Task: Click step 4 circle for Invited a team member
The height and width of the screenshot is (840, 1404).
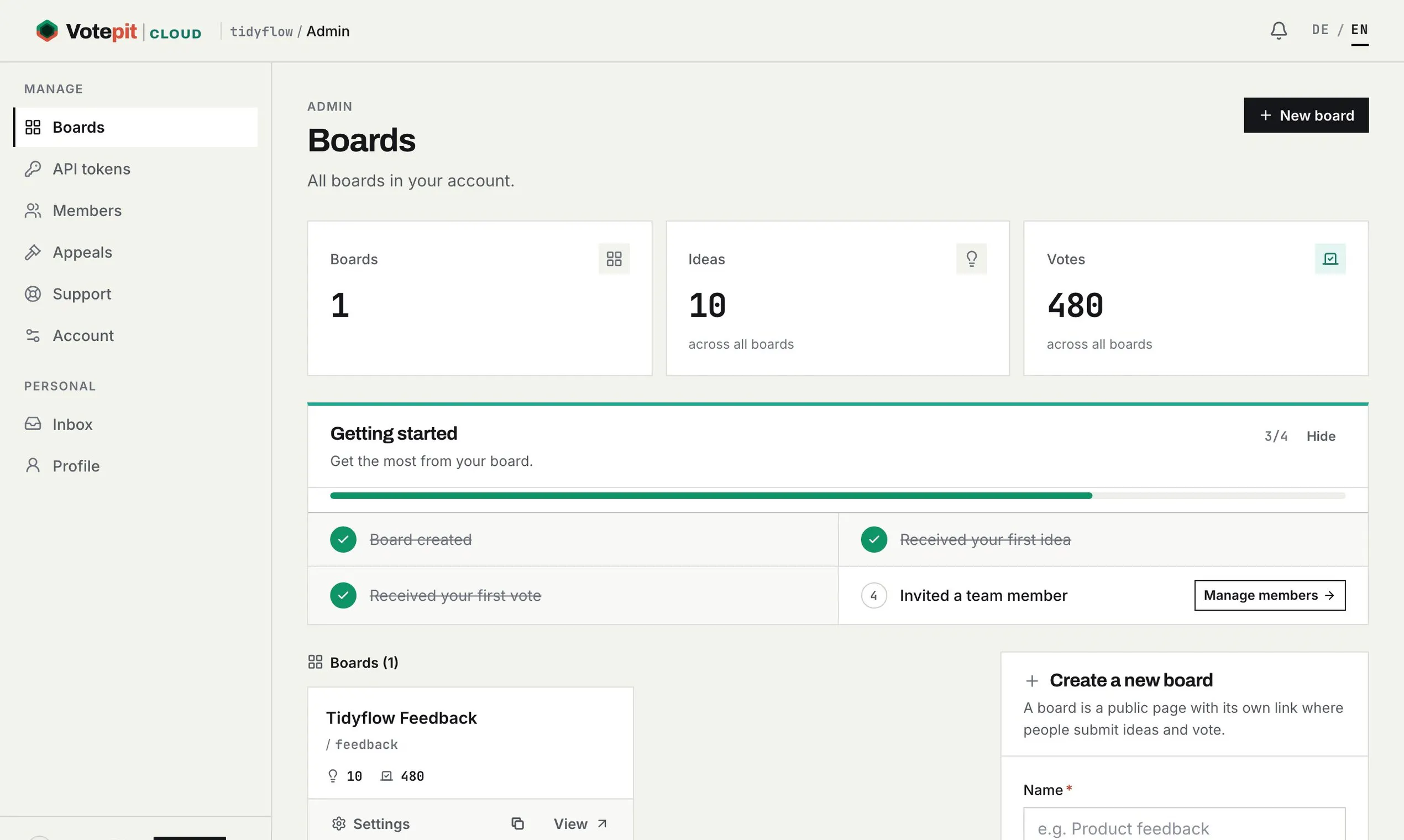Action: [x=873, y=595]
